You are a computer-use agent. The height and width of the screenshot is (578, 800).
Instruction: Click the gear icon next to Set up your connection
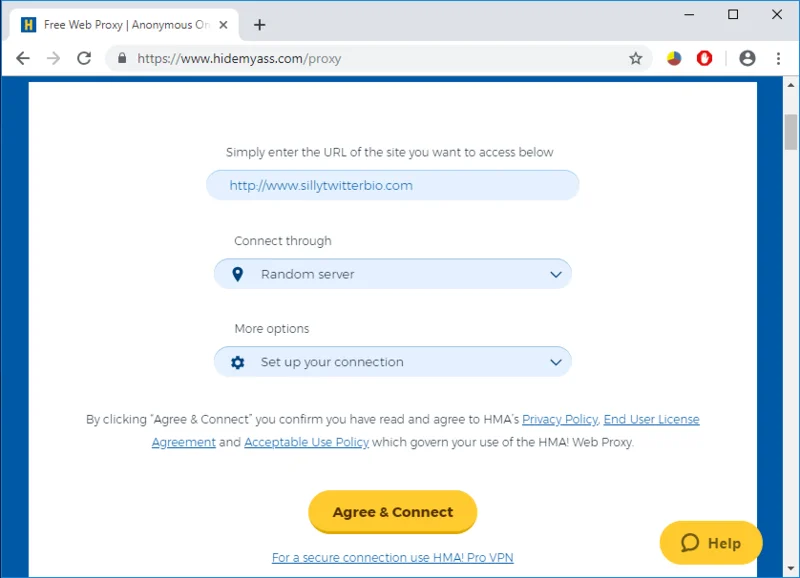tap(237, 362)
